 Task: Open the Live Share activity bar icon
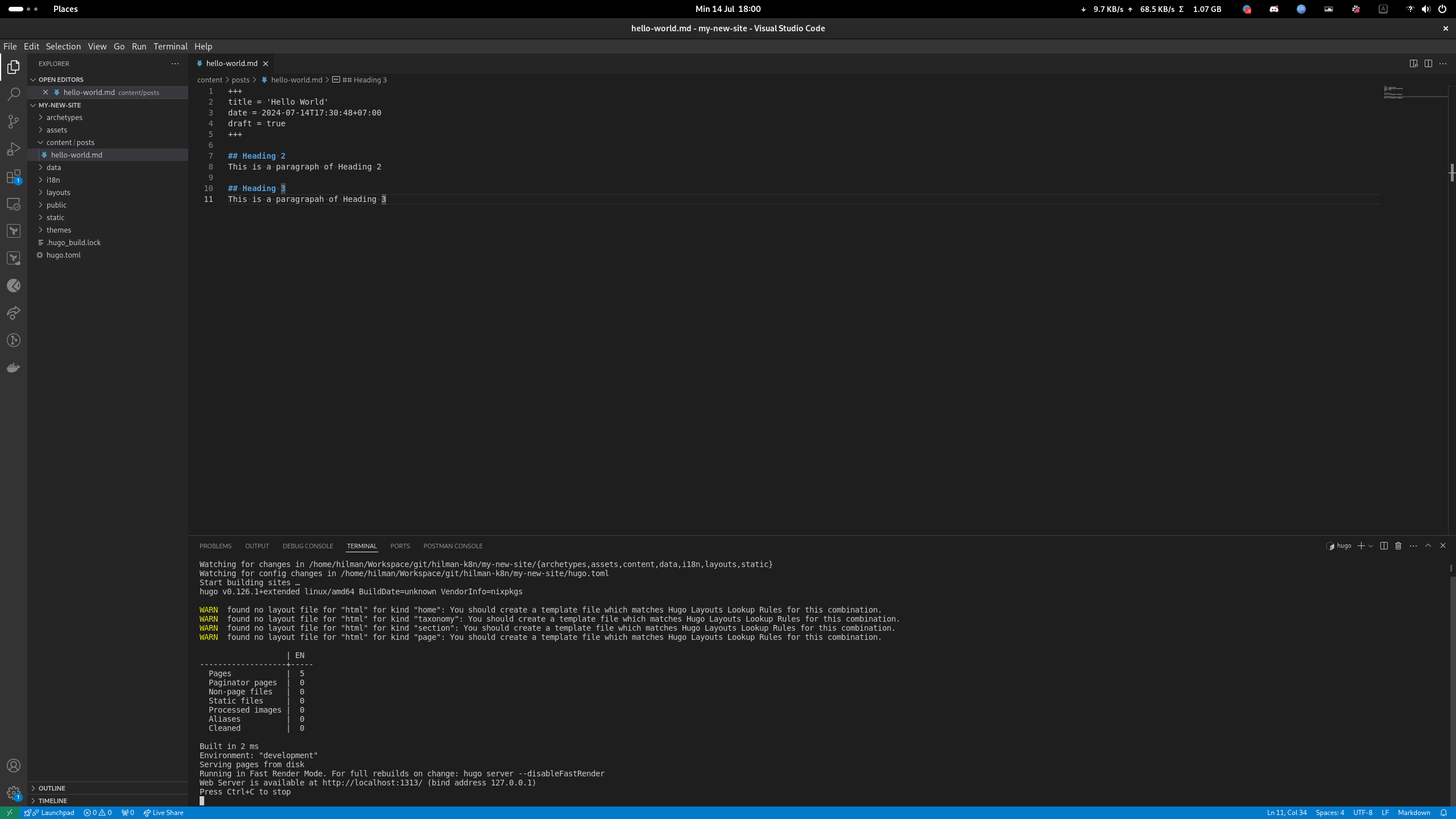14,313
